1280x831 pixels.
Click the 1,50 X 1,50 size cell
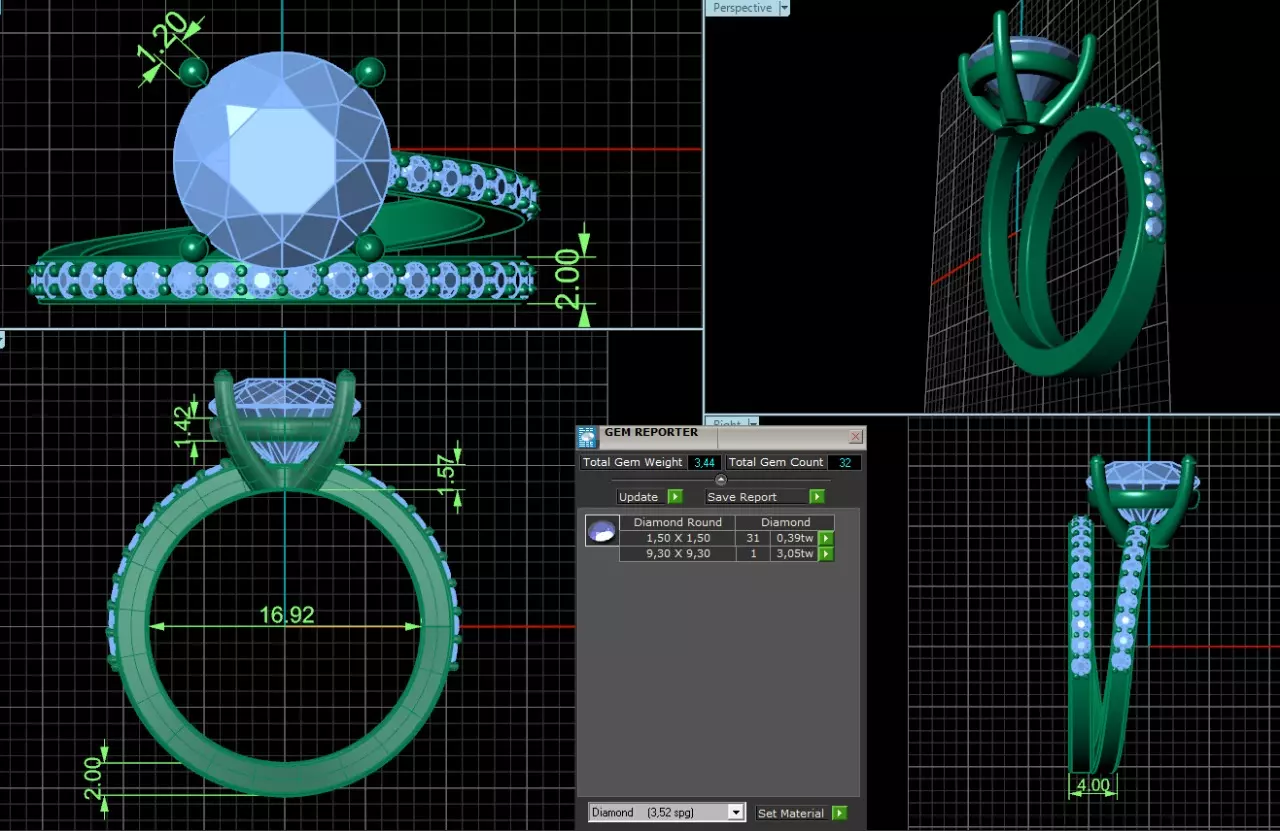(678, 538)
